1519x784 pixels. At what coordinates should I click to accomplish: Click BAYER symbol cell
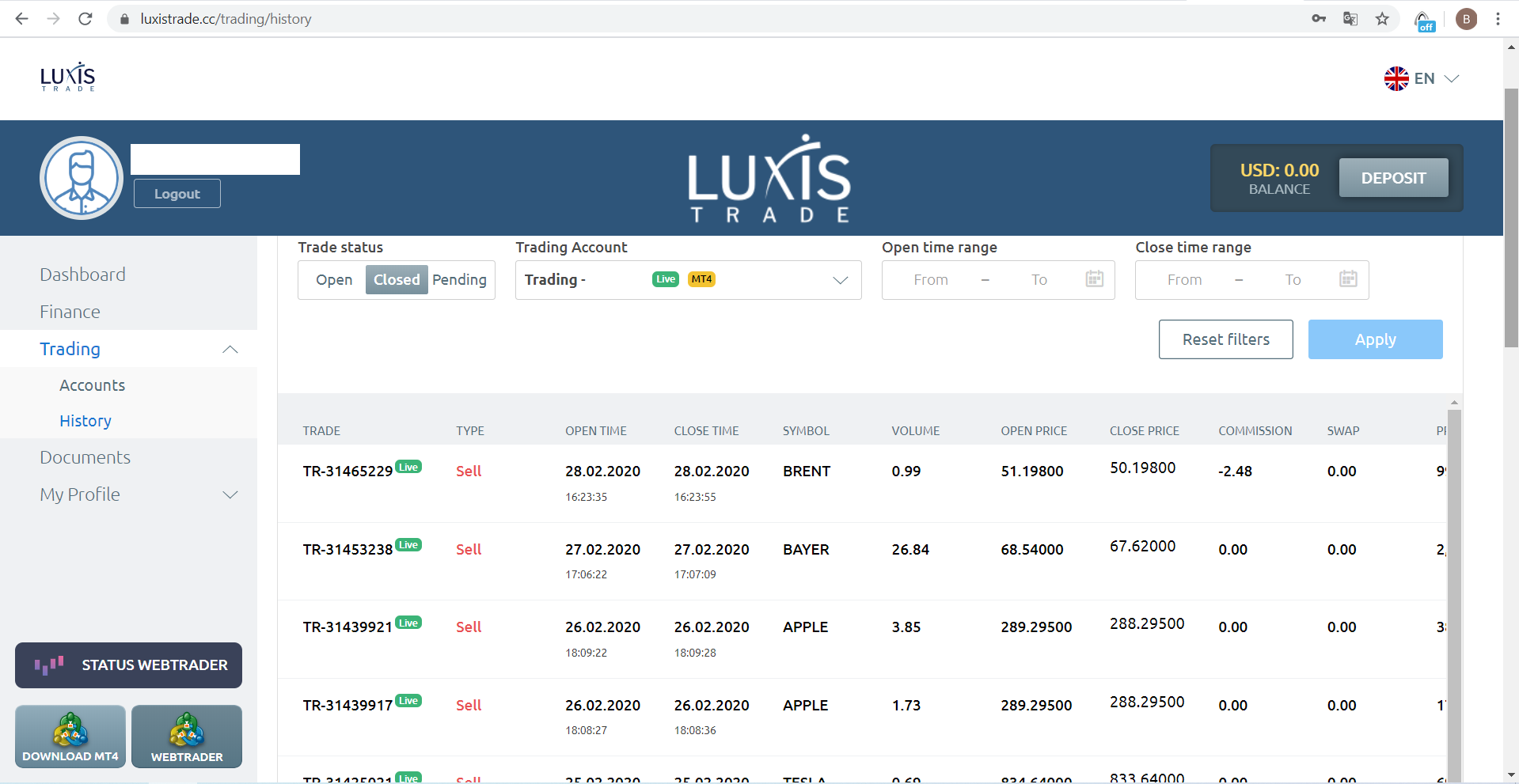806,550
